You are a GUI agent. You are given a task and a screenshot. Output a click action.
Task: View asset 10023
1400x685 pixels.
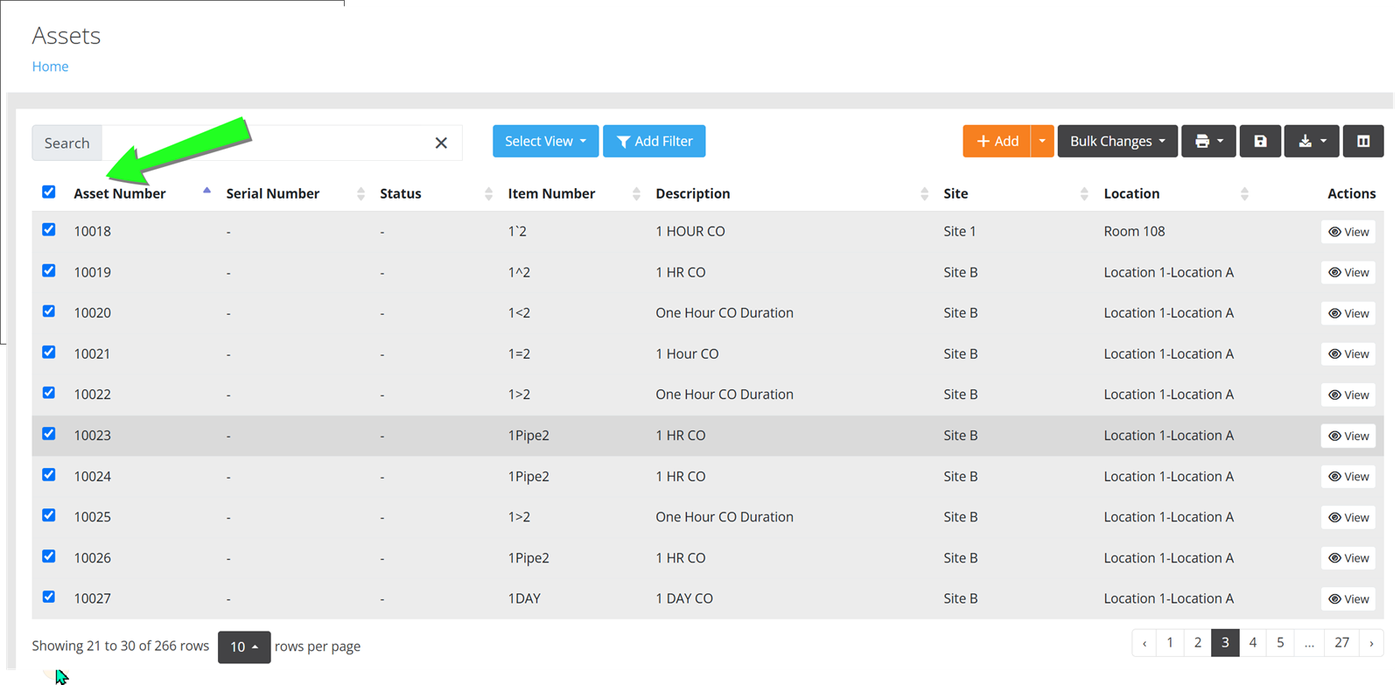tap(1348, 436)
